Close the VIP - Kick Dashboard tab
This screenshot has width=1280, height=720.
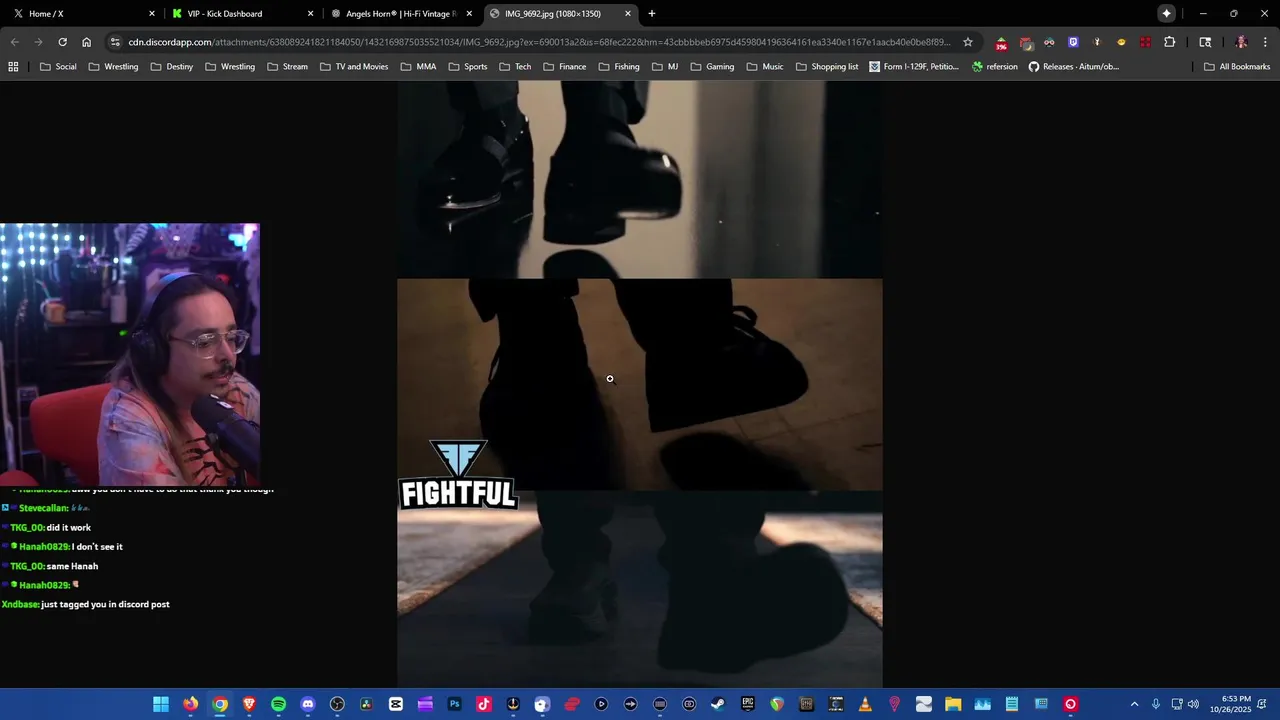pyautogui.click(x=311, y=14)
